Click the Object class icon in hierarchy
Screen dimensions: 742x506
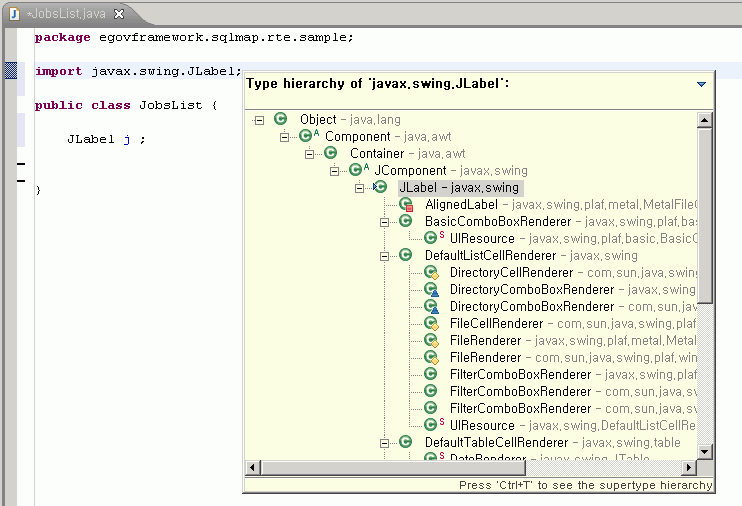coord(281,119)
